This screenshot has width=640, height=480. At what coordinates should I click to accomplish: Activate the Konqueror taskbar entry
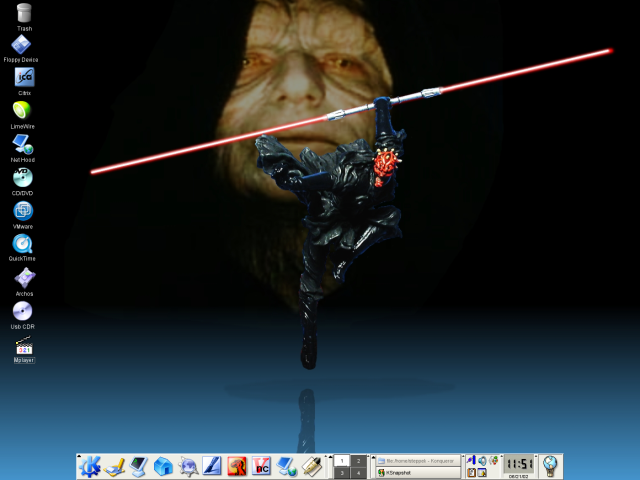pyautogui.click(x=418, y=461)
